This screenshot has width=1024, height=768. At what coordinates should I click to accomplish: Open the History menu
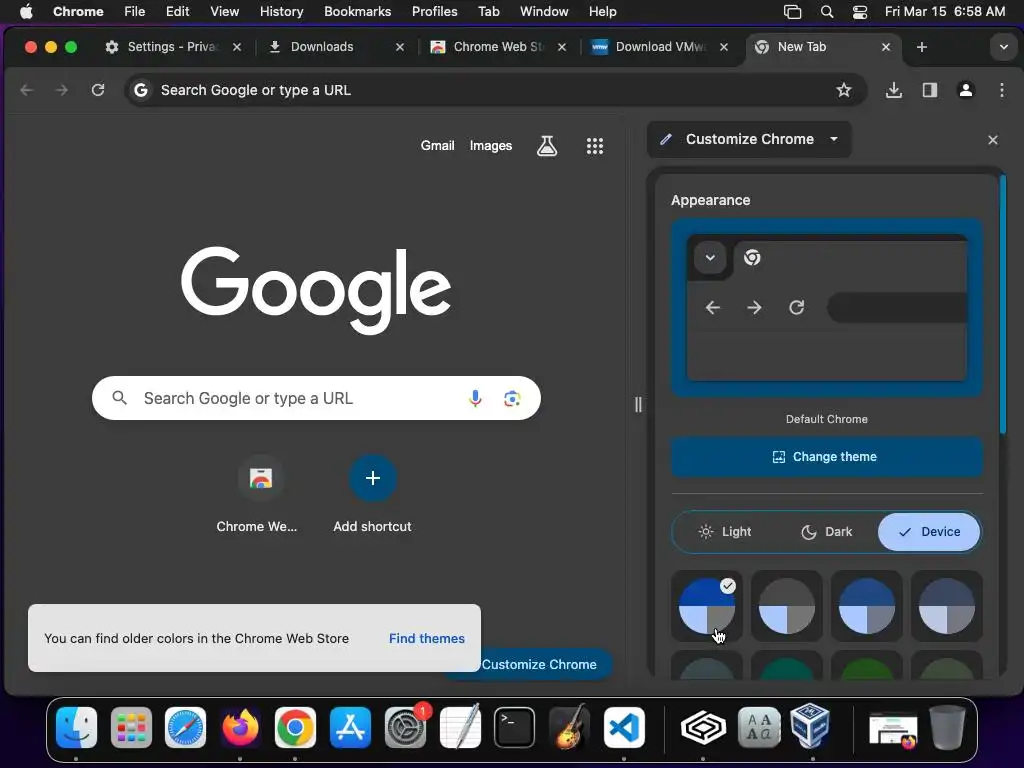281,12
